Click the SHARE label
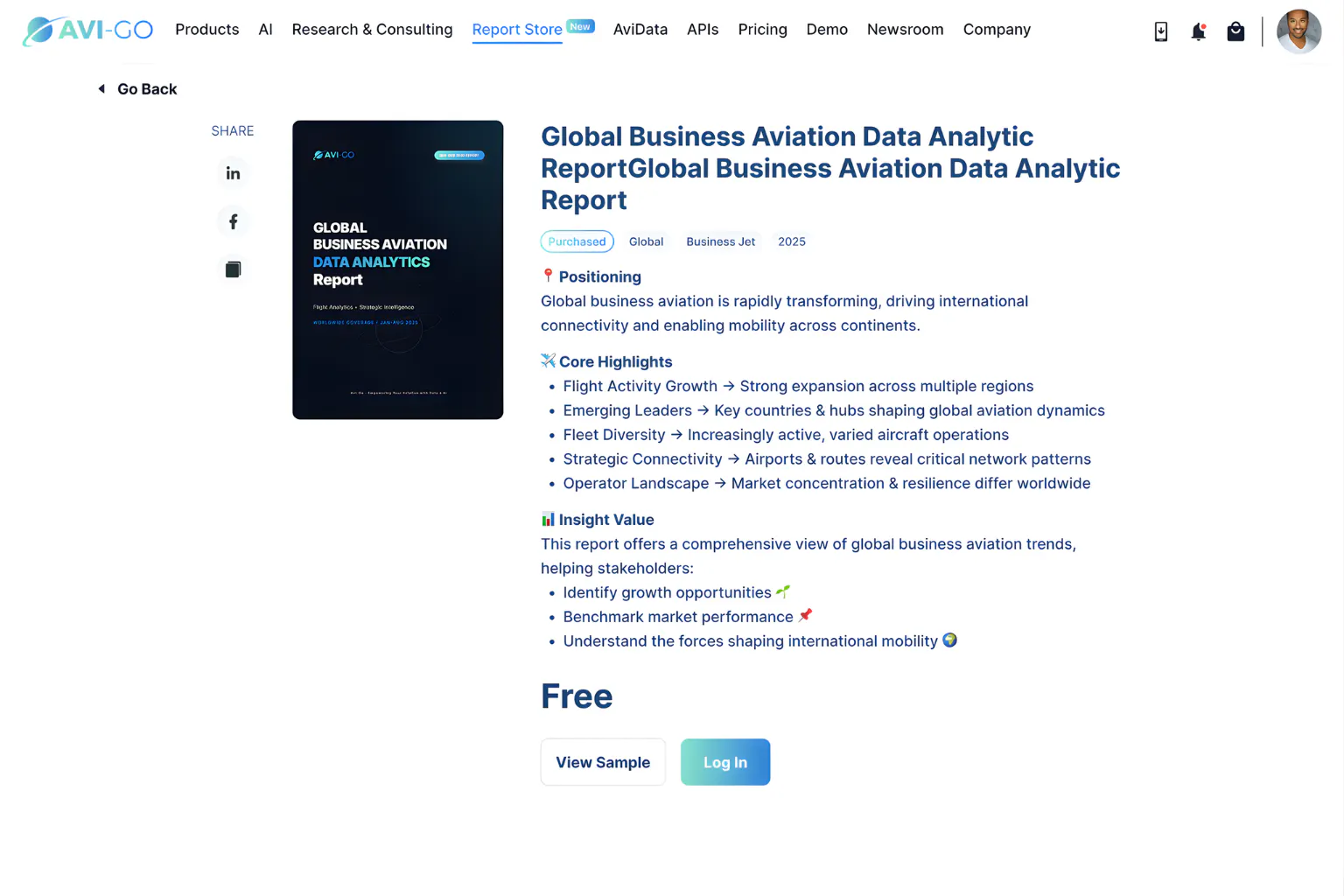The image size is (1344, 896). pyautogui.click(x=233, y=131)
